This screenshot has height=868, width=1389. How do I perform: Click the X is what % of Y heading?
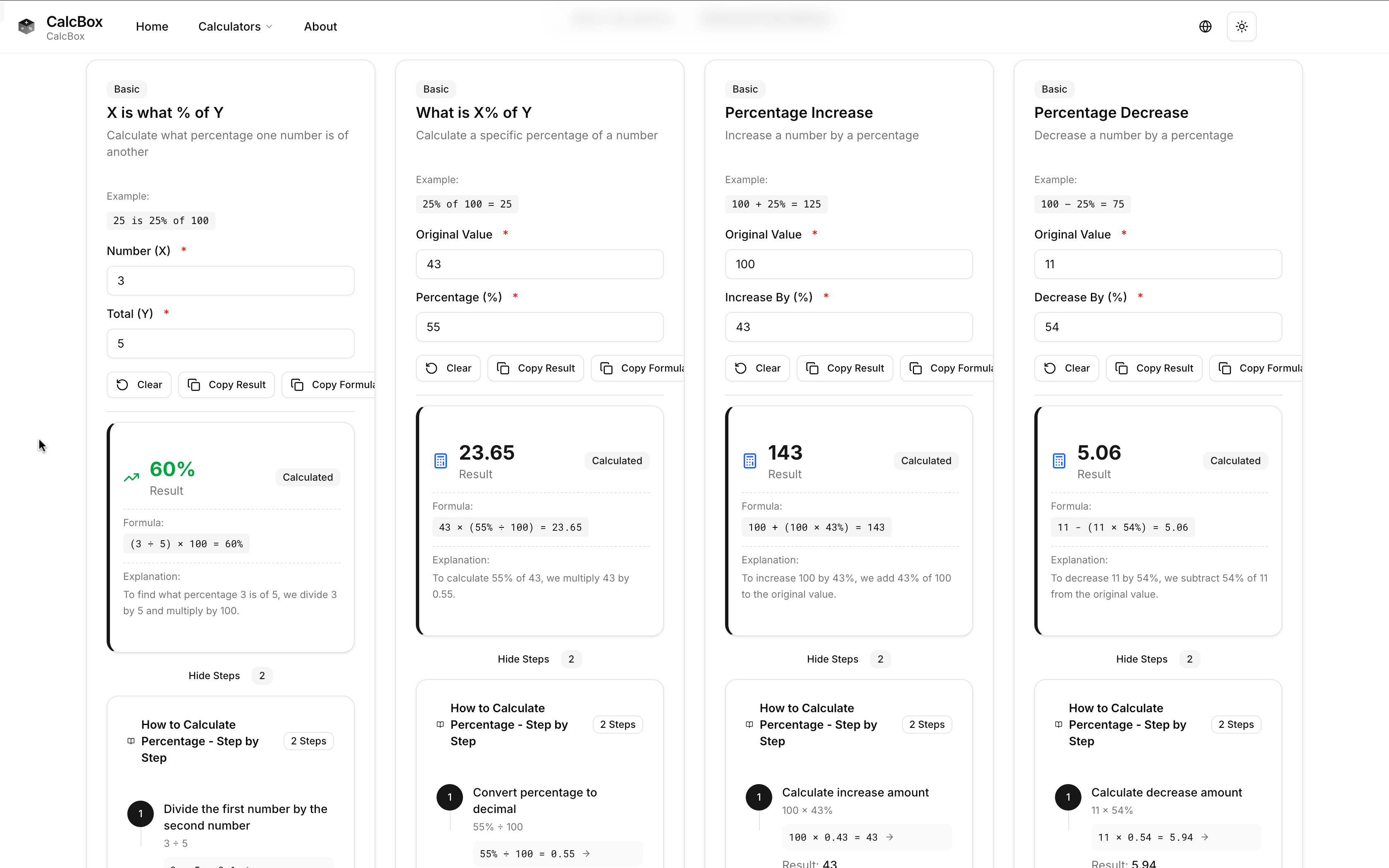tap(165, 112)
